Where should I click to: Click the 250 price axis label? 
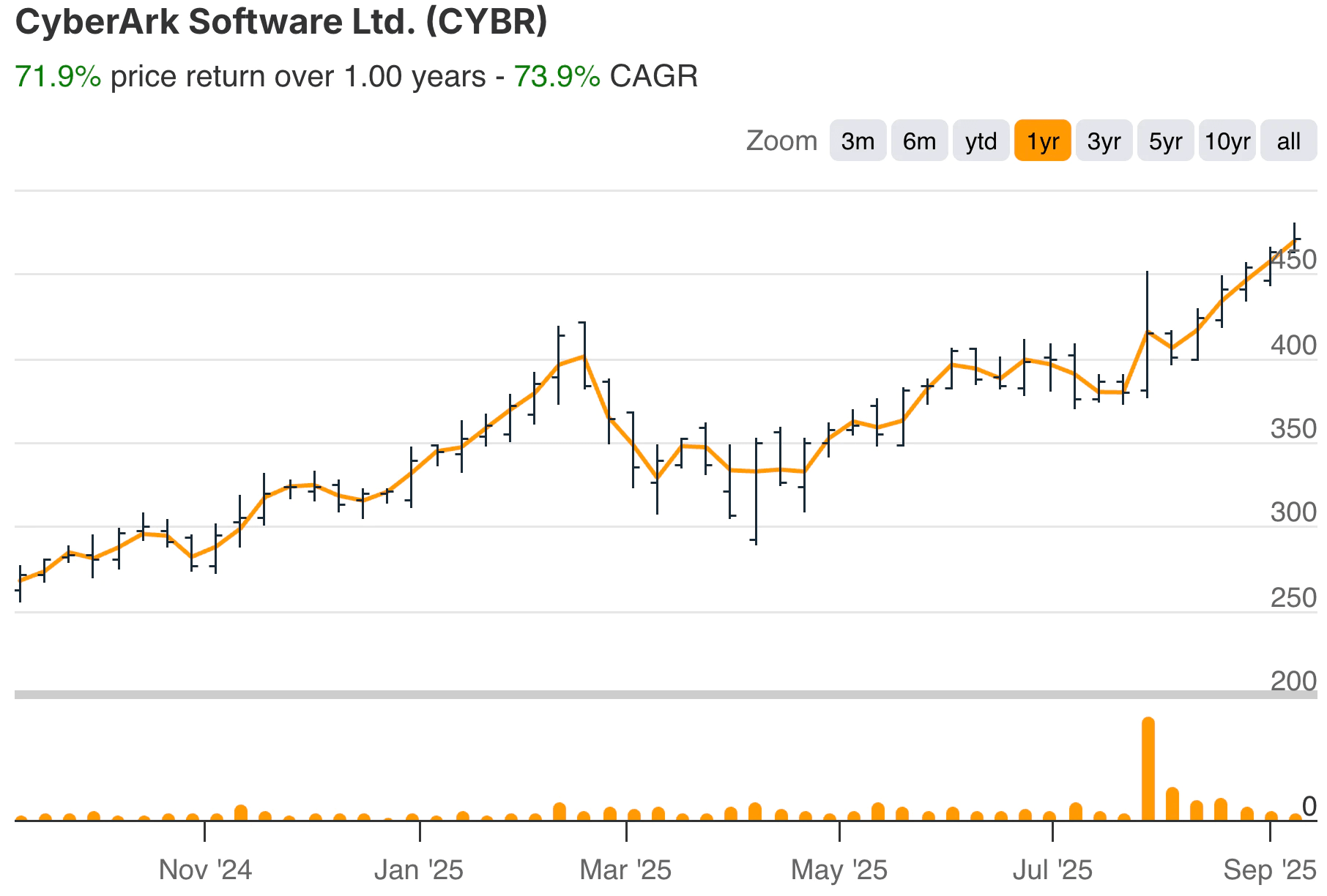click(x=1293, y=598)
